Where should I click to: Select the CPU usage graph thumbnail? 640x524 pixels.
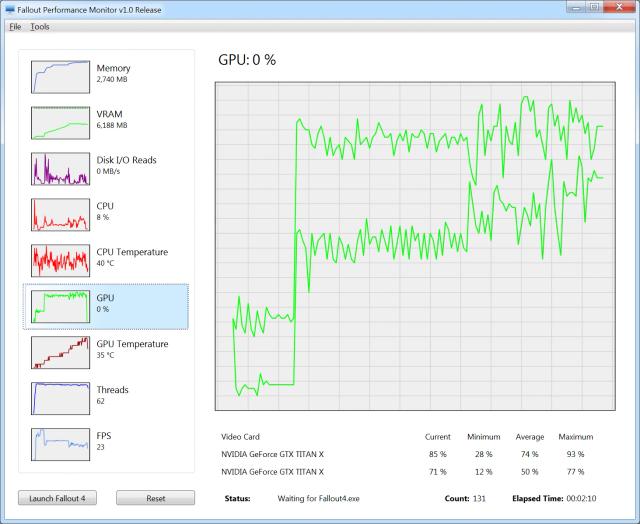(x=60, y=215)
